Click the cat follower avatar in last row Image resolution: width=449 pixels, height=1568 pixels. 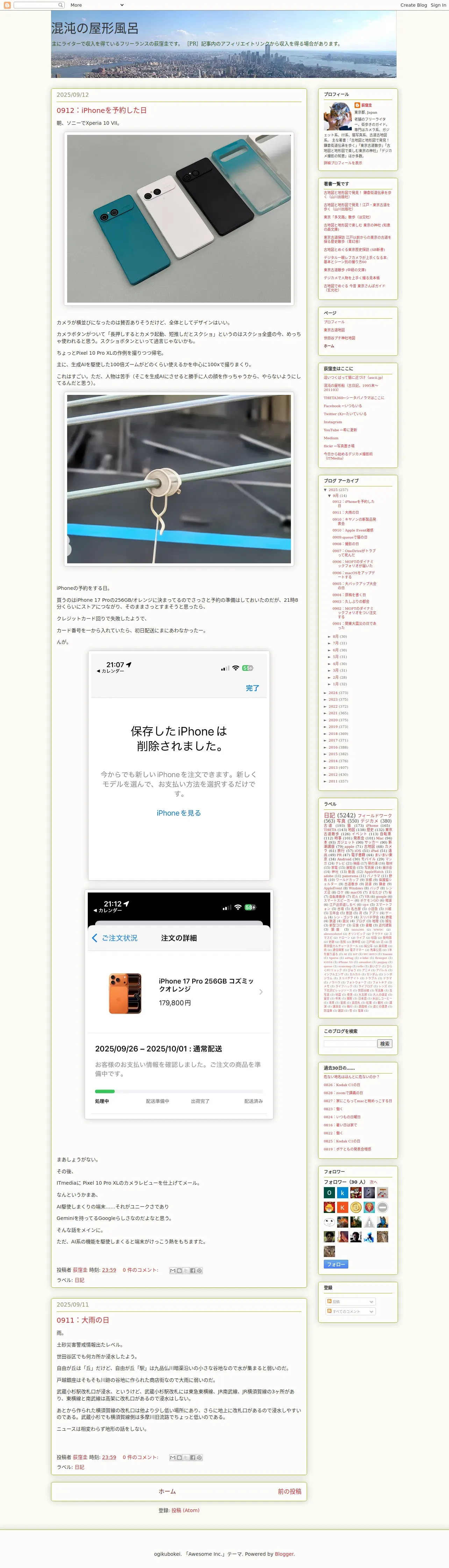click(x=329, y=1251)
